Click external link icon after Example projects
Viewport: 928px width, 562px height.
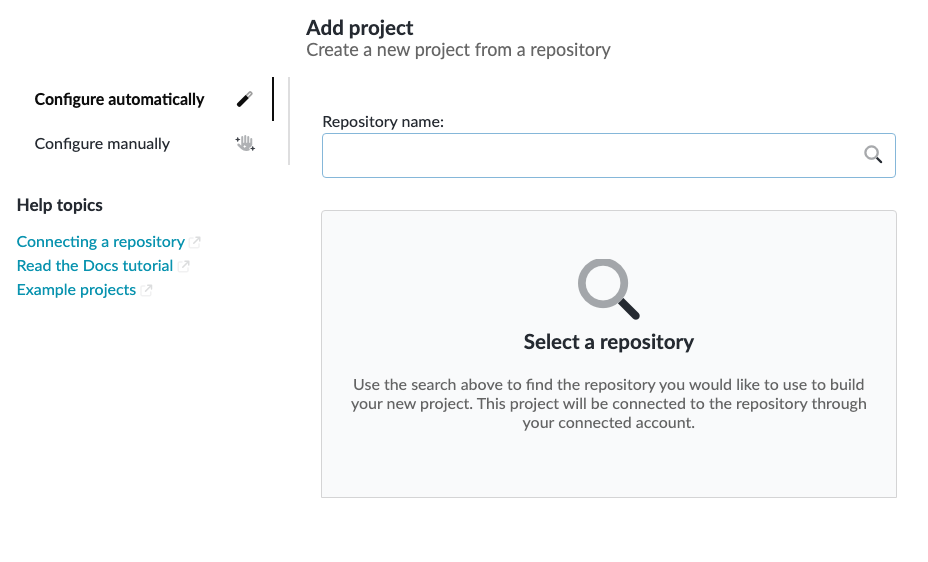[147, 290]
